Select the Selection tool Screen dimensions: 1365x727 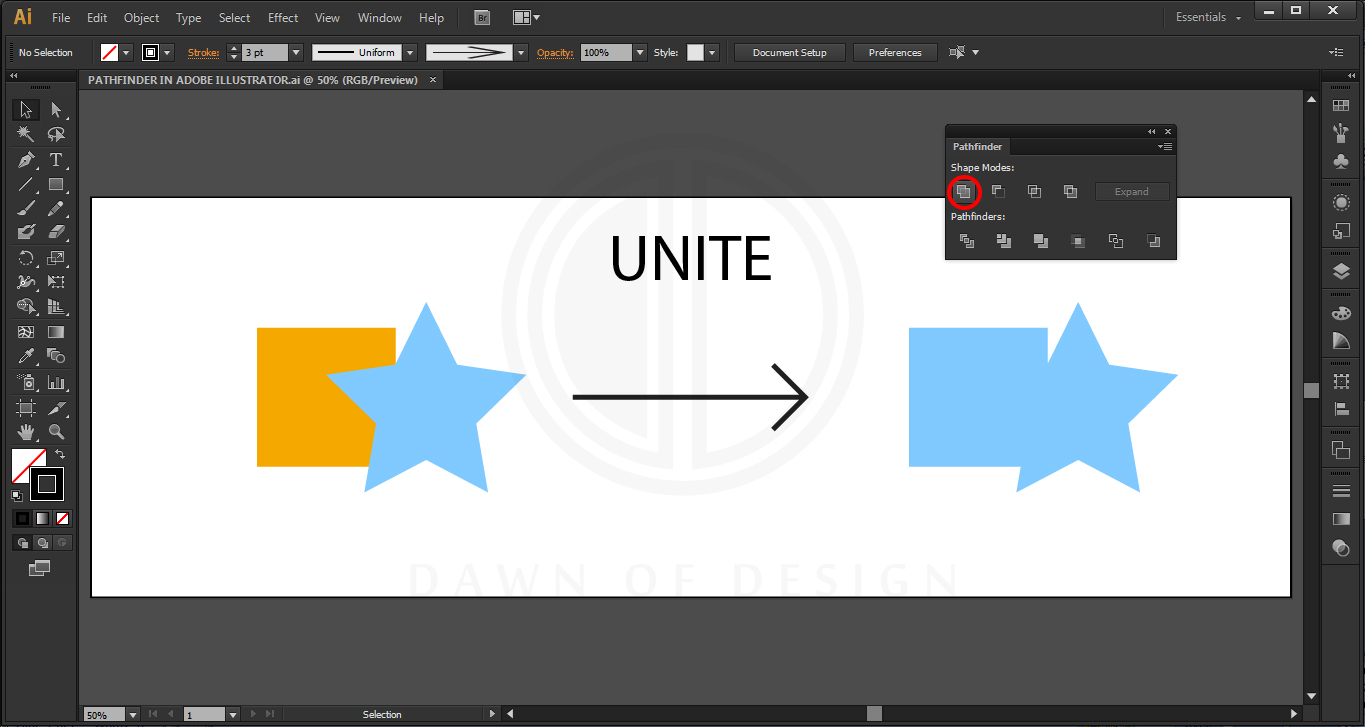pyautogui.click(x=25, y=109)
